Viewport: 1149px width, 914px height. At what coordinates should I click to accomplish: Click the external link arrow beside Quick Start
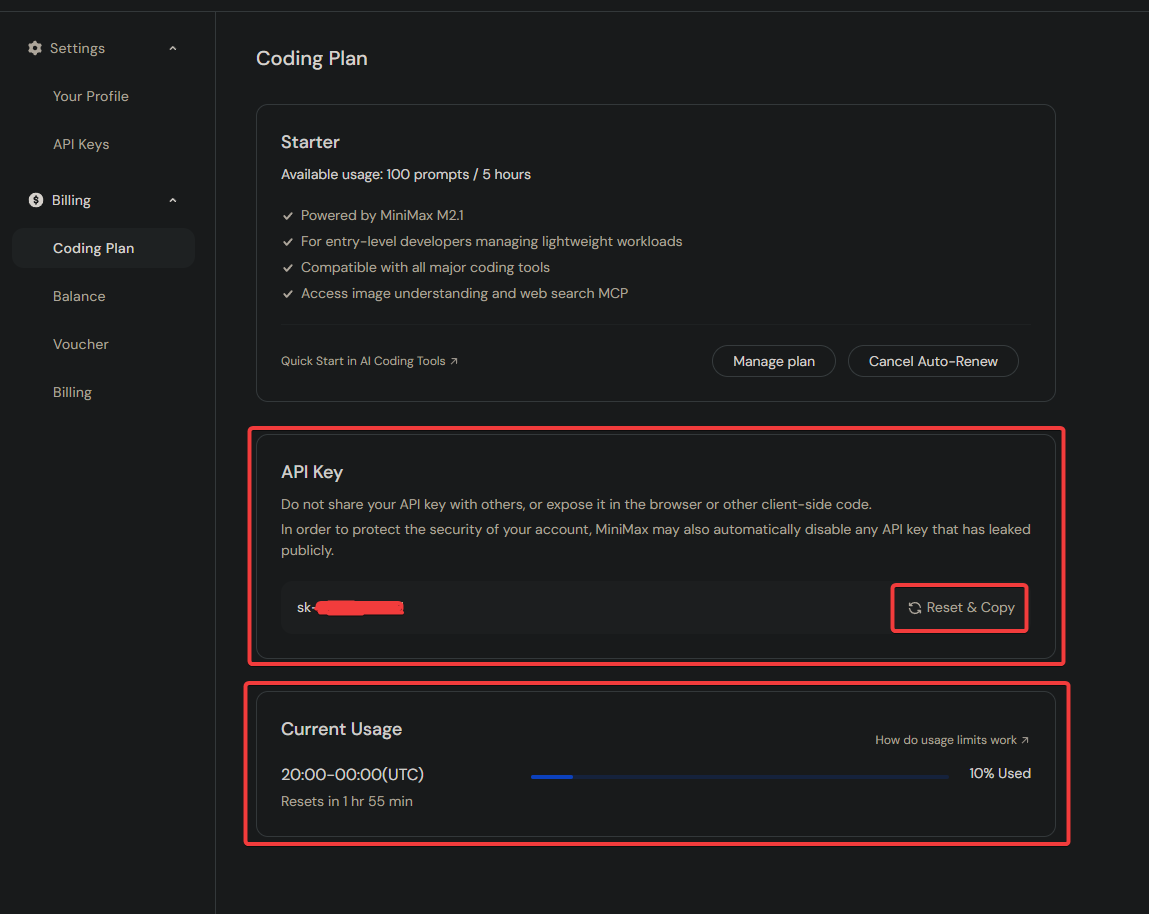(454, 360)
